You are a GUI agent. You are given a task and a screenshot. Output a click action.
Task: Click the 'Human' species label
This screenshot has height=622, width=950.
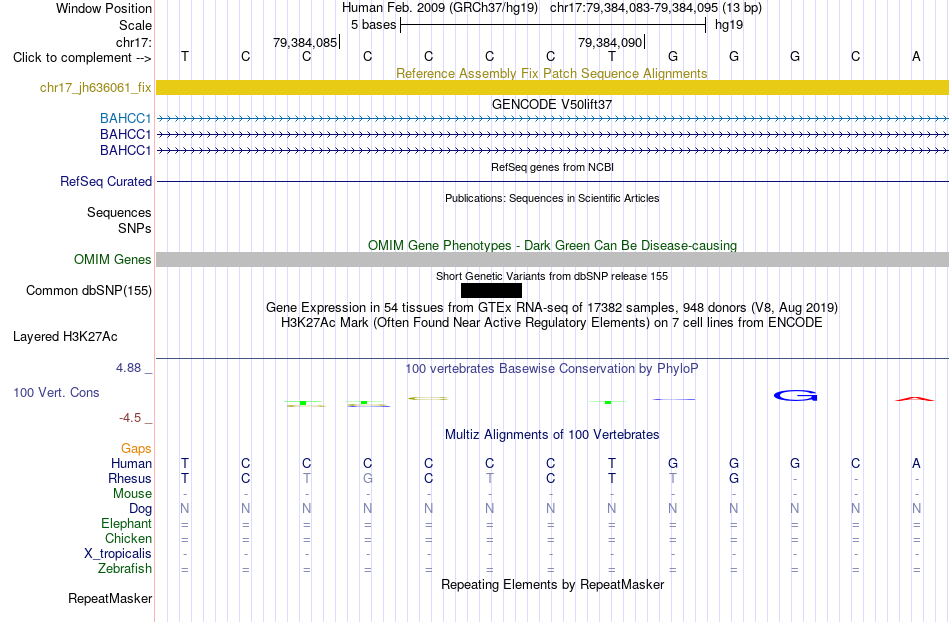point(131,463)
